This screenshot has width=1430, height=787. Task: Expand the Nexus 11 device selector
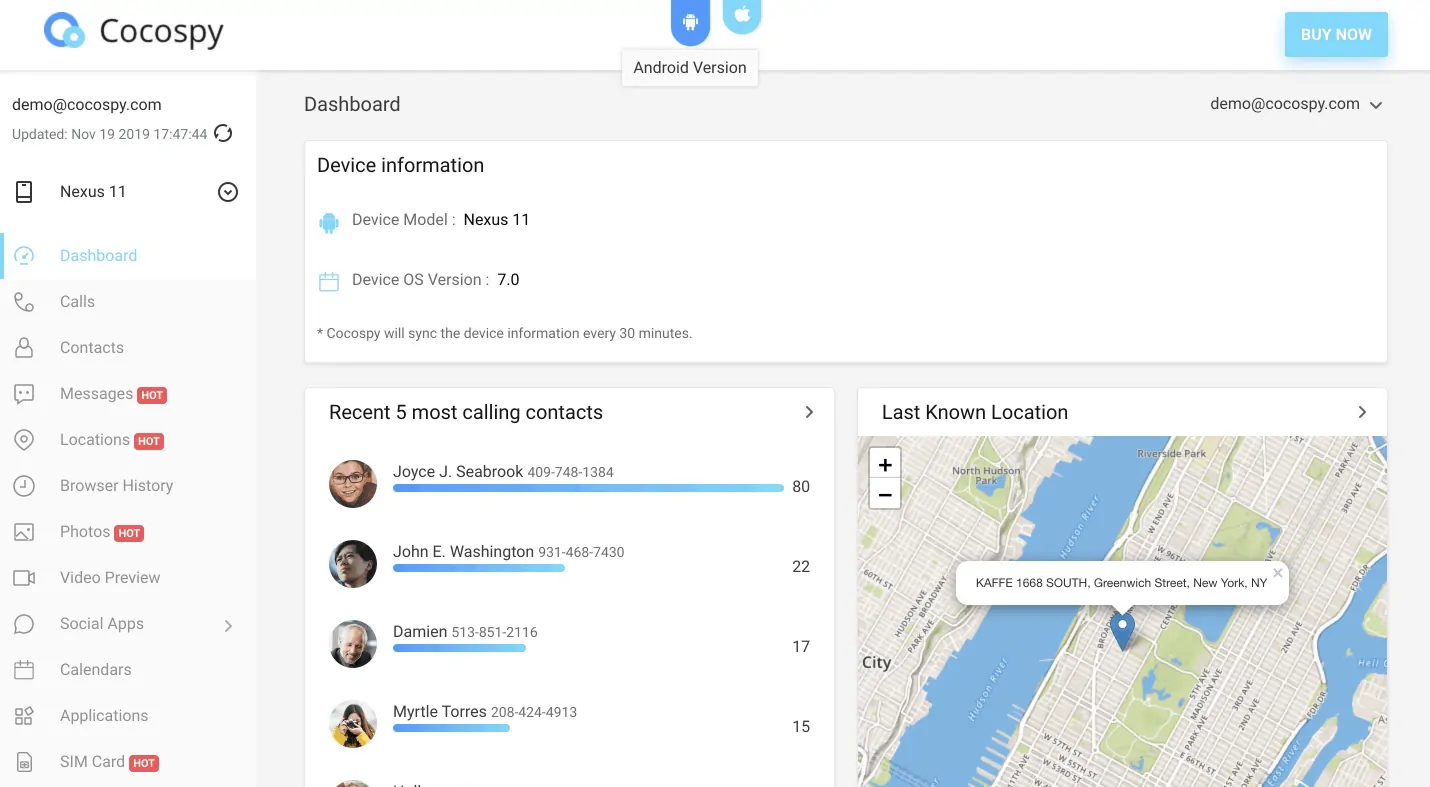click(228, 192)
